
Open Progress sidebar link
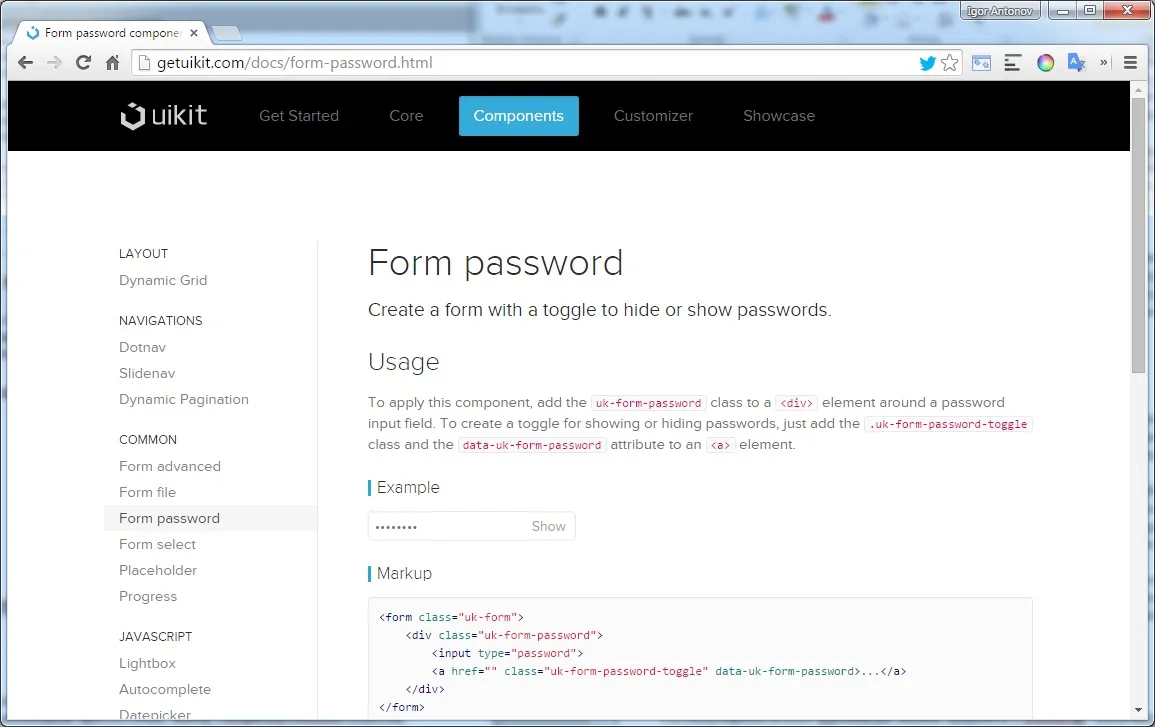[x=148, y=597]
